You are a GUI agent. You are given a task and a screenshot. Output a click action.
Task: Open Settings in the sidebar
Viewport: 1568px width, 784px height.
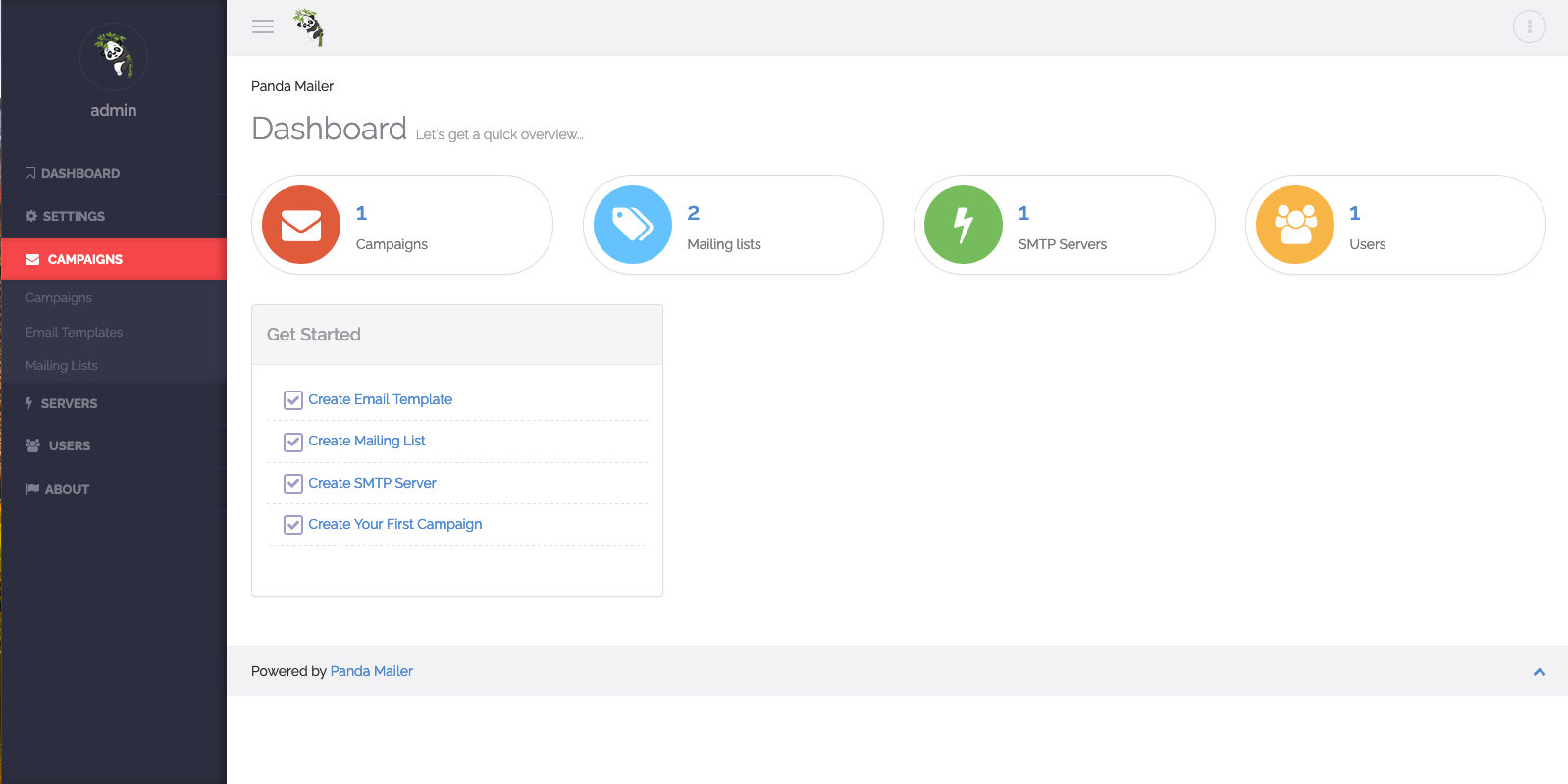pyautogui.click(x=74, y=216)
